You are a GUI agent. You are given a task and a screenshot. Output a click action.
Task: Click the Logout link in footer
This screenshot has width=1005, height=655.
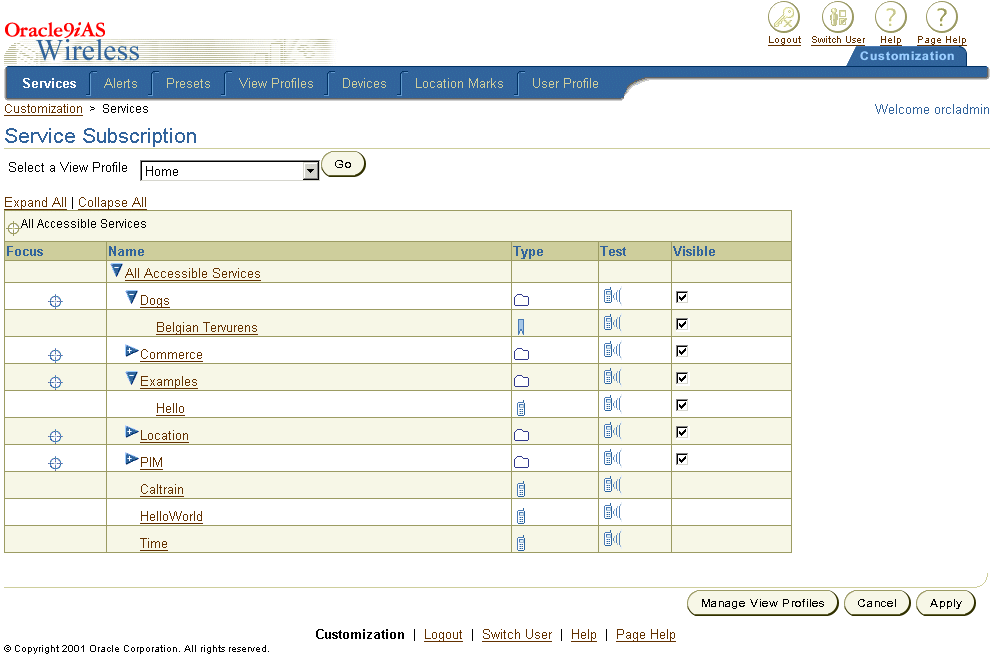tap(443, 634)
